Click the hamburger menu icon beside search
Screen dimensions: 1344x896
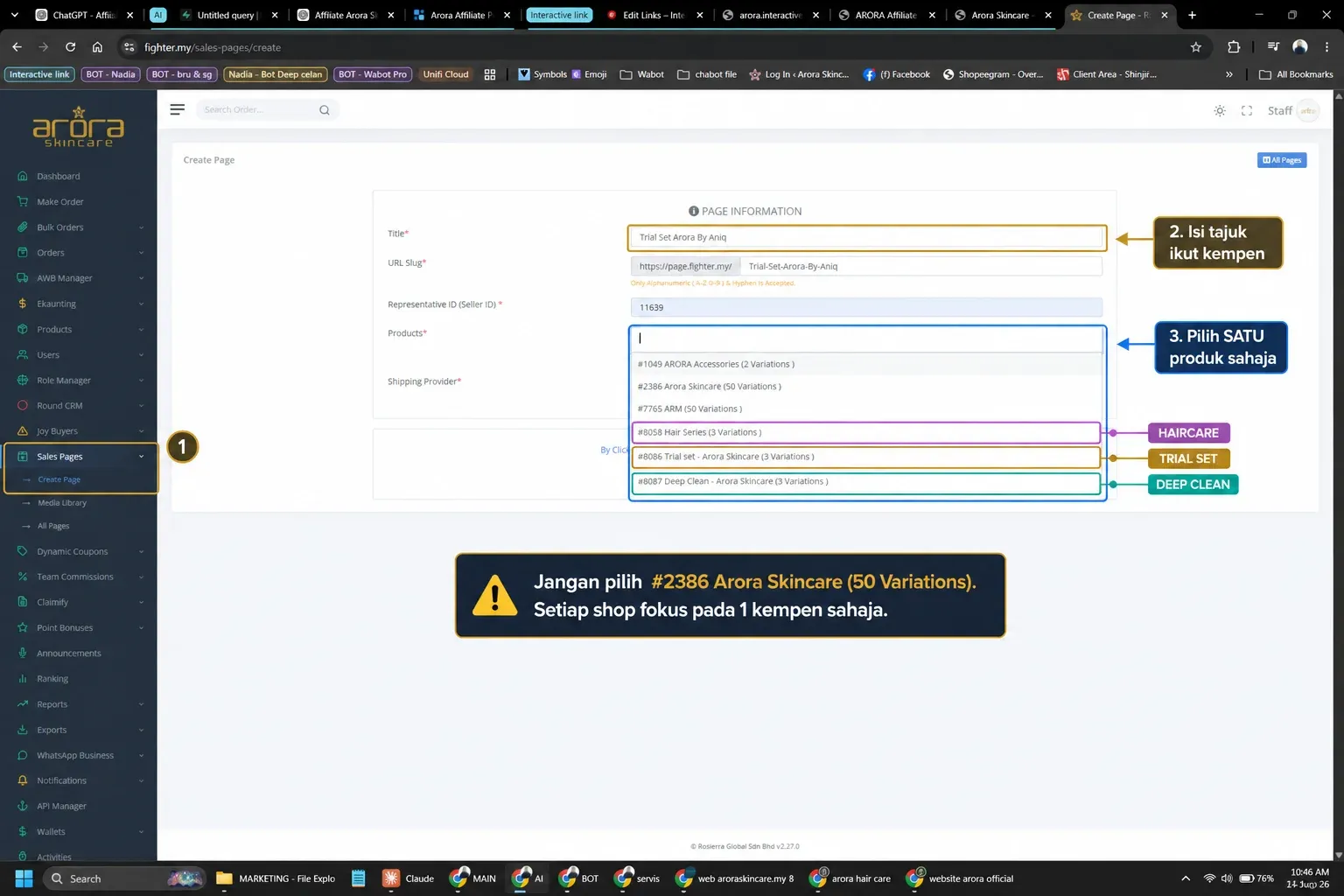(177, 109)
